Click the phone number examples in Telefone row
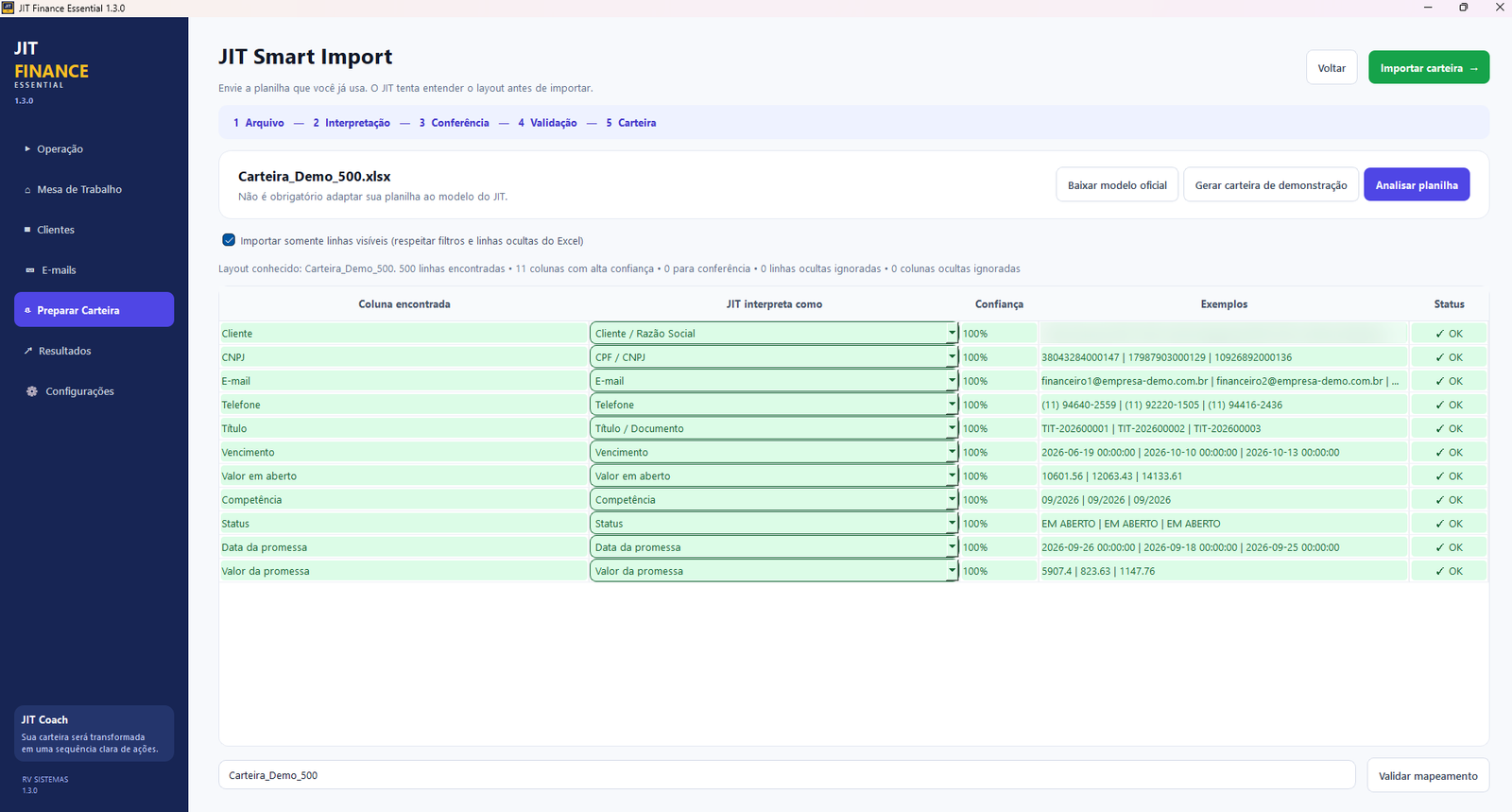 (1162, 405)
